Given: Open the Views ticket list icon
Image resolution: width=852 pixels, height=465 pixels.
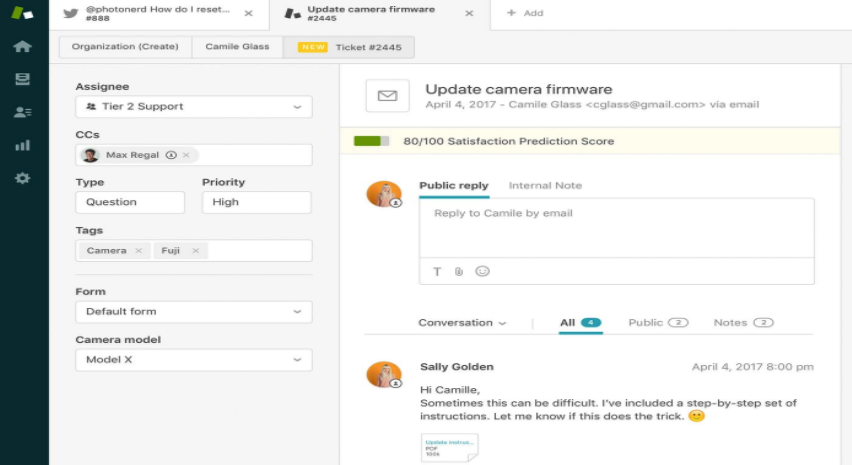Looking at the screenshot, I should 22,79.
